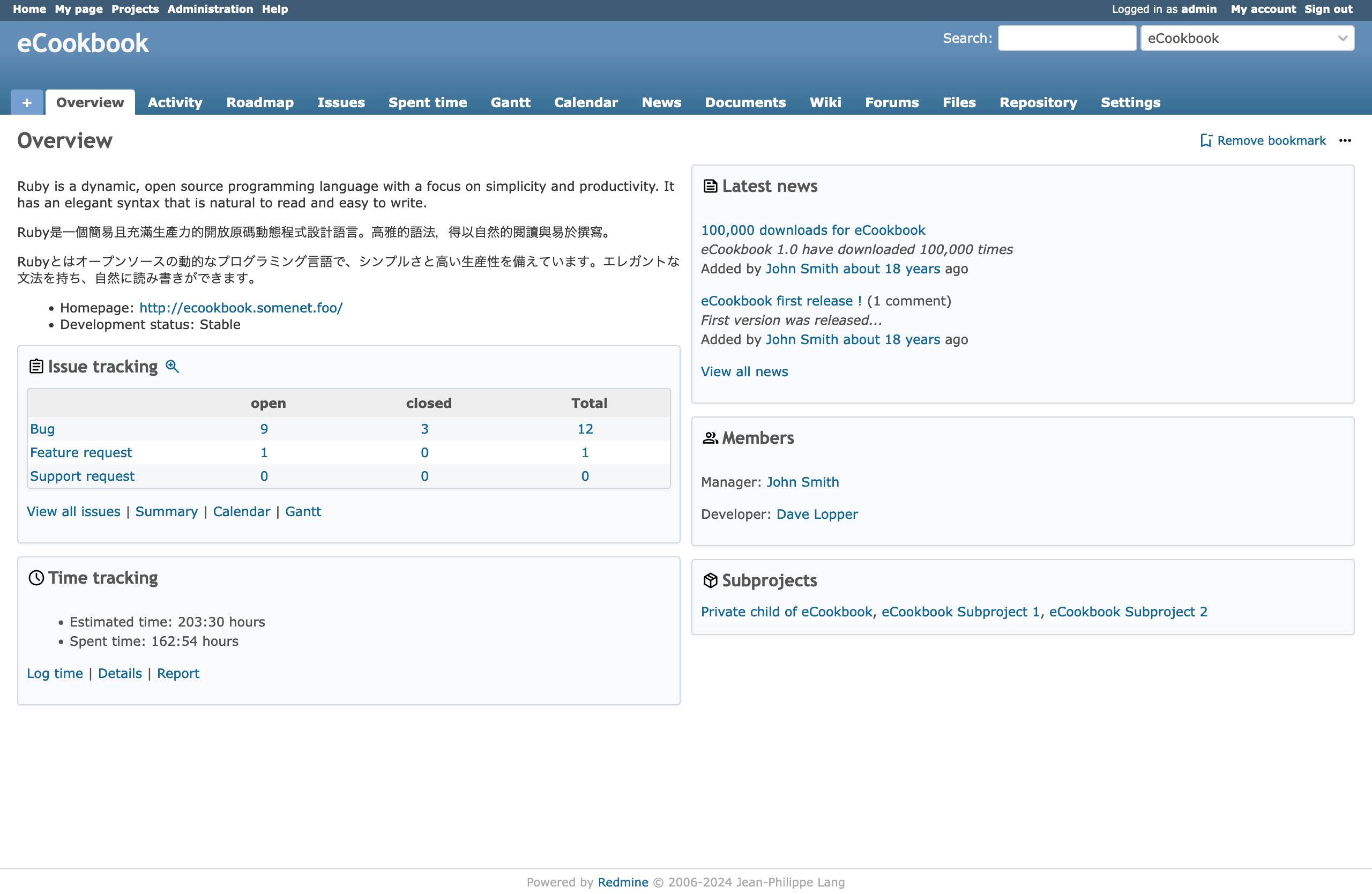The image size is (1372, 894).
Task: Open the Forums tab
Action: tap(892, 102)
